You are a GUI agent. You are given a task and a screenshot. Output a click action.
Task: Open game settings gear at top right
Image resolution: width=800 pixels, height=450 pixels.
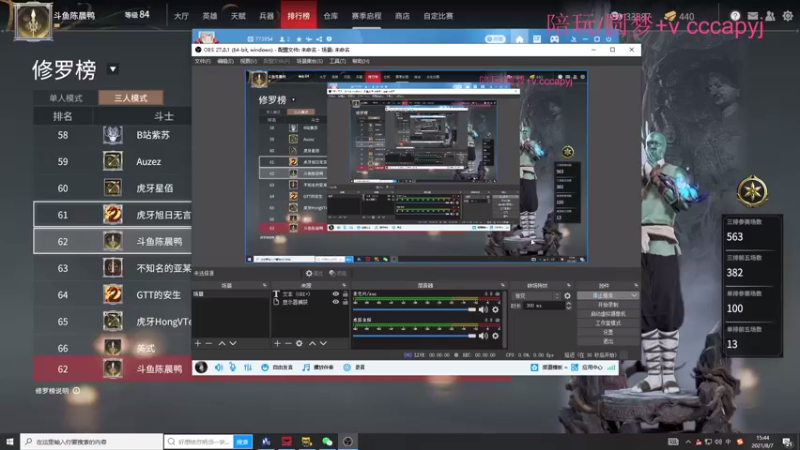point(788,16)
